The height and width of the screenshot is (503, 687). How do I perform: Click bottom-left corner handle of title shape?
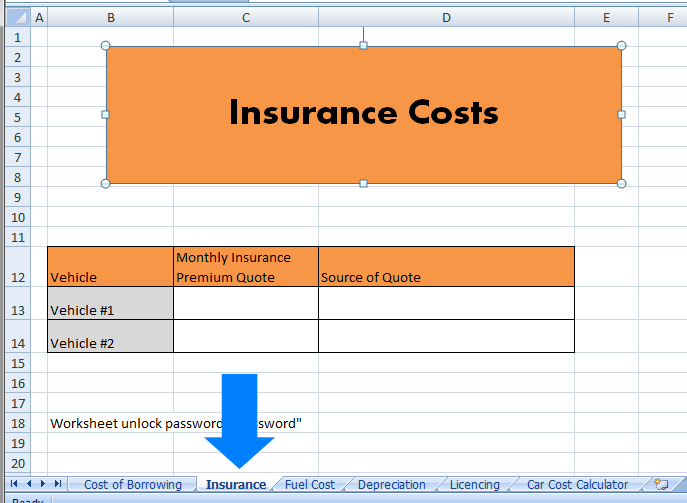pyautogui.click(x=105, y=184)
